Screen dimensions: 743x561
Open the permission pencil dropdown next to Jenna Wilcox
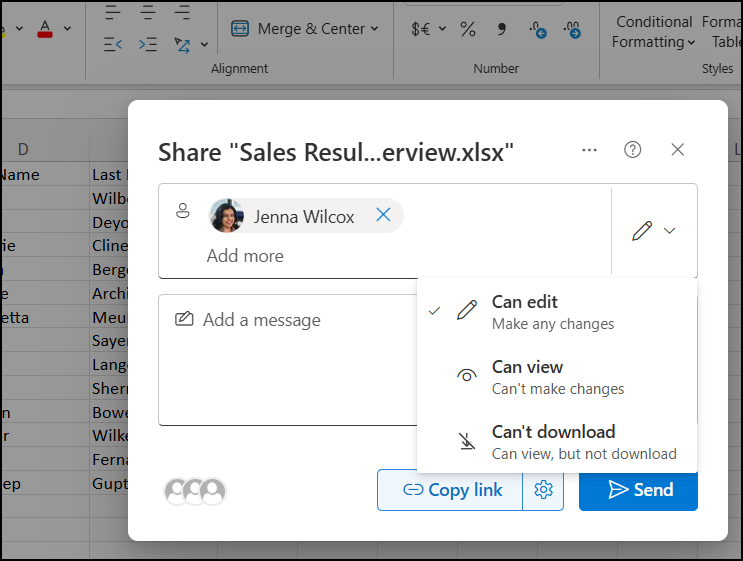tap(654, 231)
